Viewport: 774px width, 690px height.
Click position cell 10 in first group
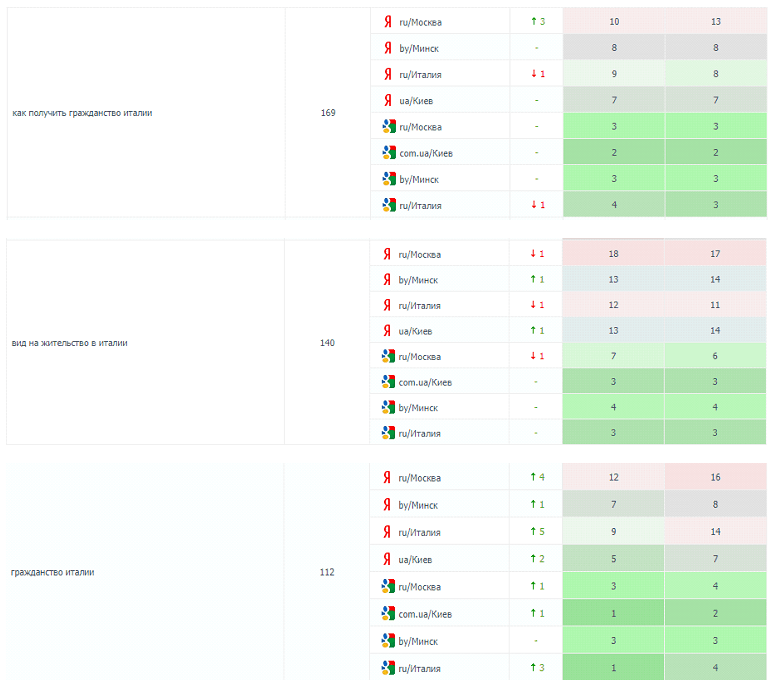tap(614, 21)
